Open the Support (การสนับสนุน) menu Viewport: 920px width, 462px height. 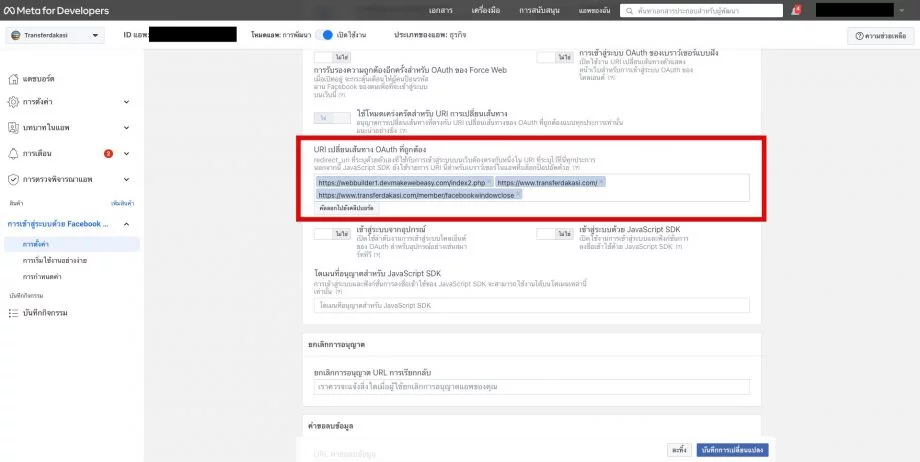(539, 11)
